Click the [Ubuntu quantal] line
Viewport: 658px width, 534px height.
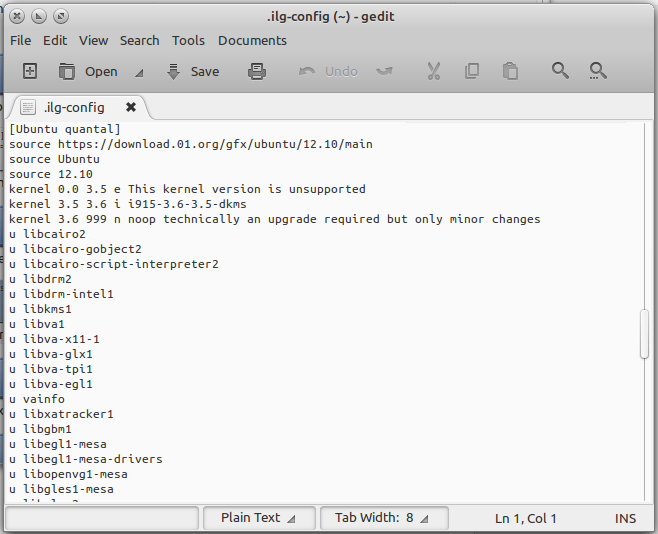click(65, 129)
